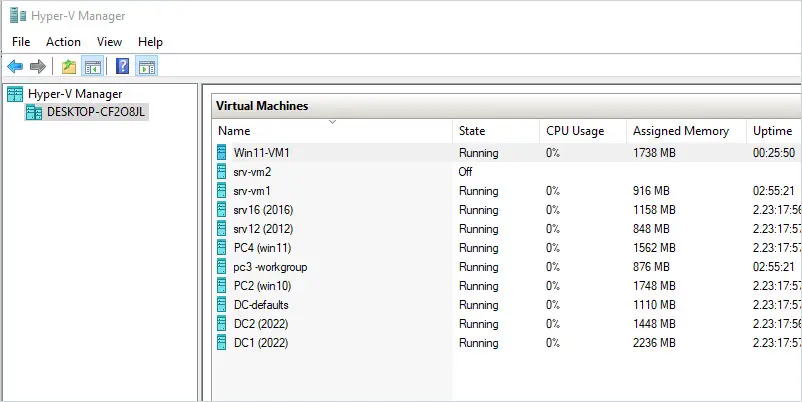Select the srv12 (2012) row name

click(263, 229)
